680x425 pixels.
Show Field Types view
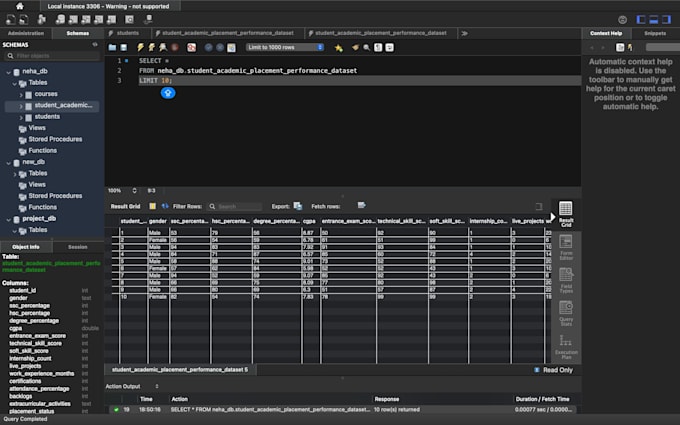566,280
